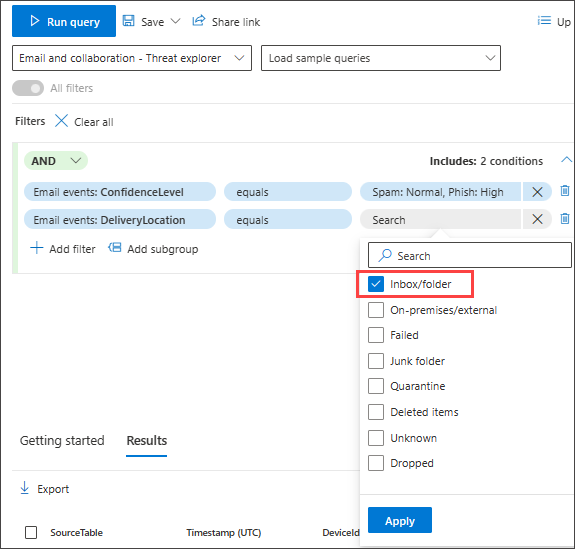
Task: Open the Save dropdown arrow
Action: [x=176, y=21]
